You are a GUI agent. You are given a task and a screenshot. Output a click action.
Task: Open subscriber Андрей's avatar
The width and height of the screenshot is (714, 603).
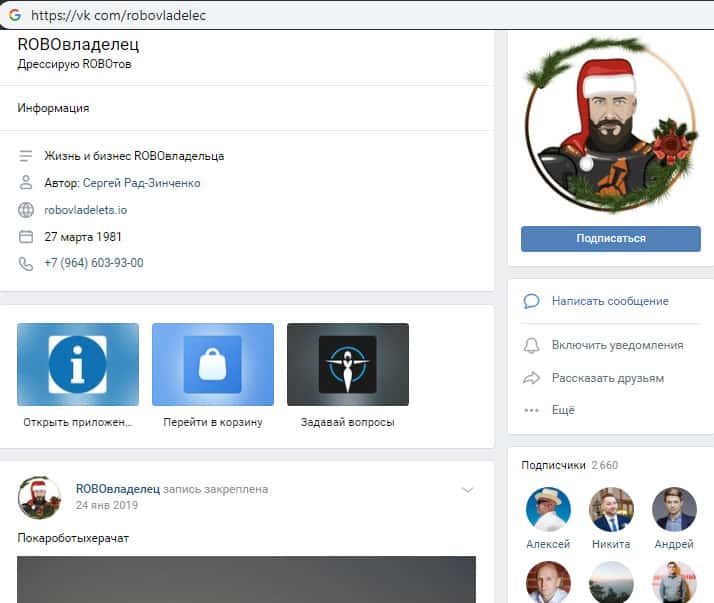[x=674, y=509]
